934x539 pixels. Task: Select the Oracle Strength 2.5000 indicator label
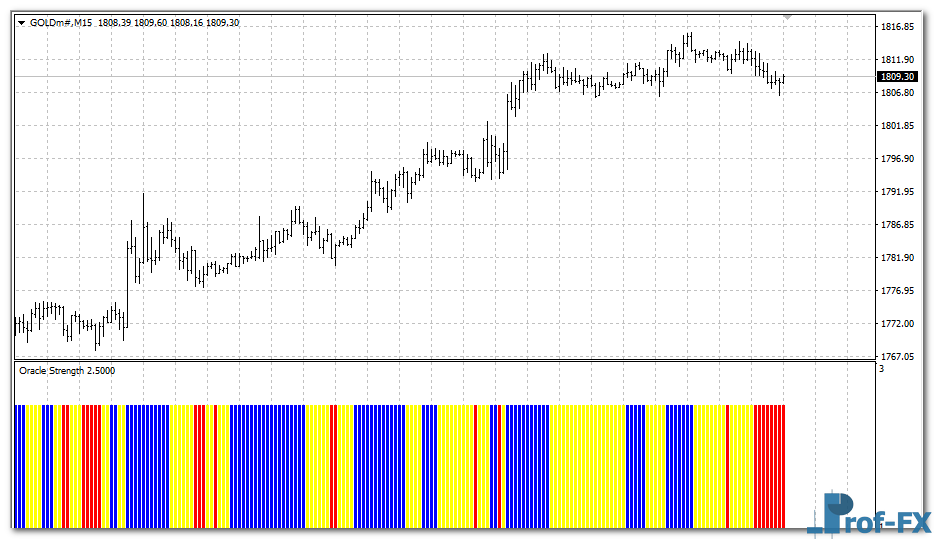[67, 370]
